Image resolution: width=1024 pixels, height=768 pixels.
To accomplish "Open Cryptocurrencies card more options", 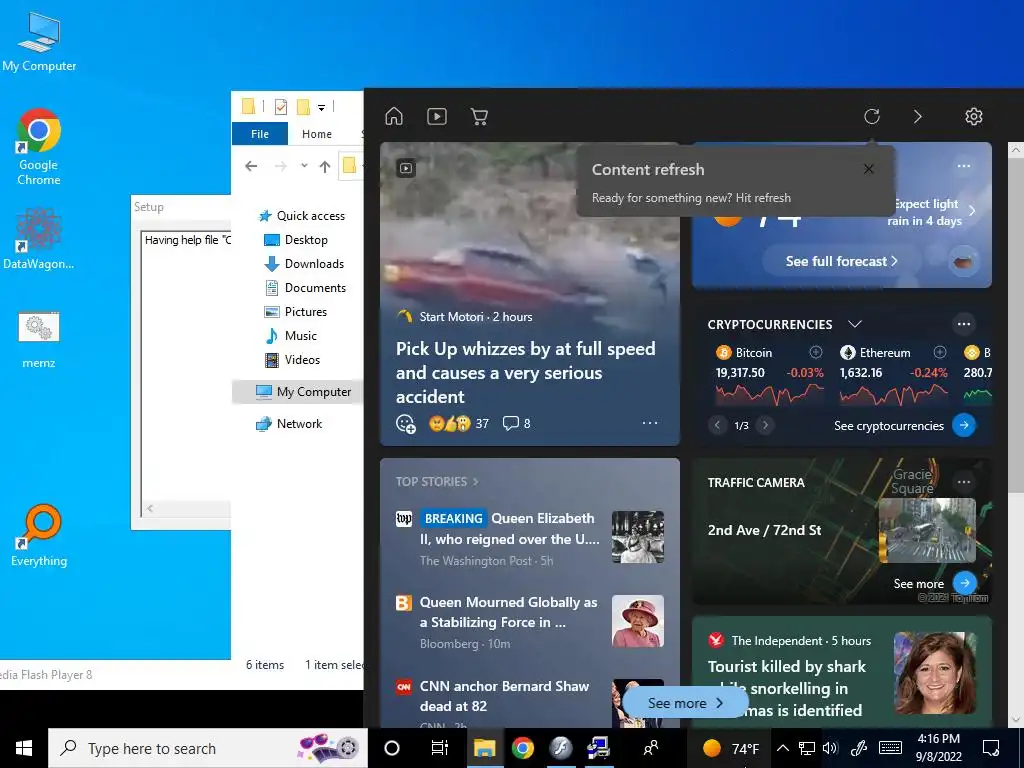I will click(x=964, y=324).
